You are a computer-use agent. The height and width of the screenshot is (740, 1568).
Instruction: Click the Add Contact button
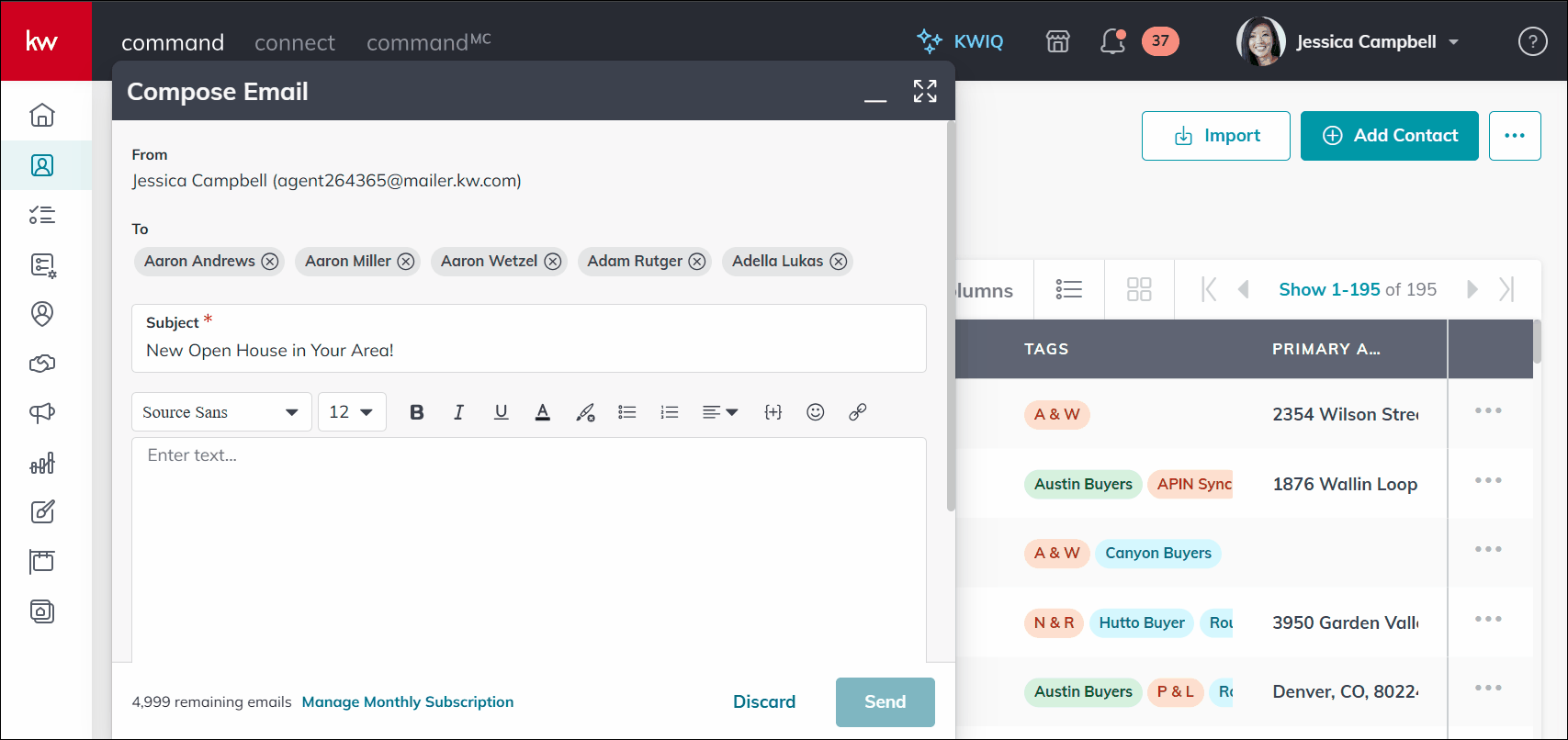[x=1390, y=136]
